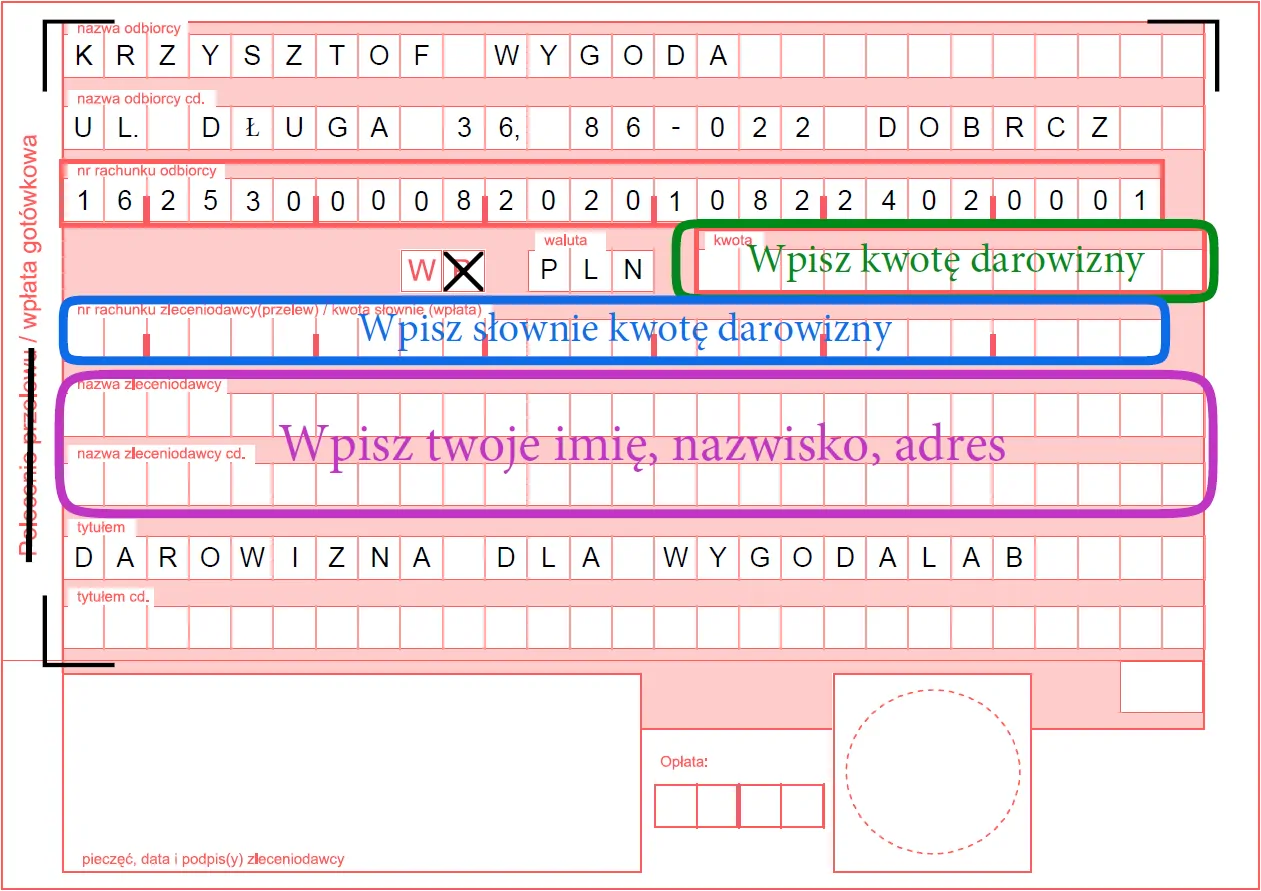Image resolution: width=1261 pixels, height=891 pixels.
Task: Uncheck the crossed-out "P" box
Action: [x=461, y=269]
